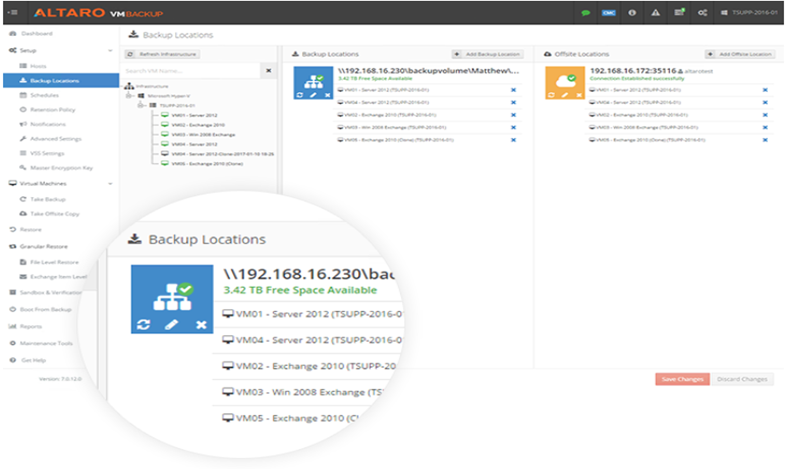This screenshot has height=469, width=786.
Task: Select VM04 - Server 2012 in the infrastructure tree
Action: pyautogui.click(x=189, y=144)
